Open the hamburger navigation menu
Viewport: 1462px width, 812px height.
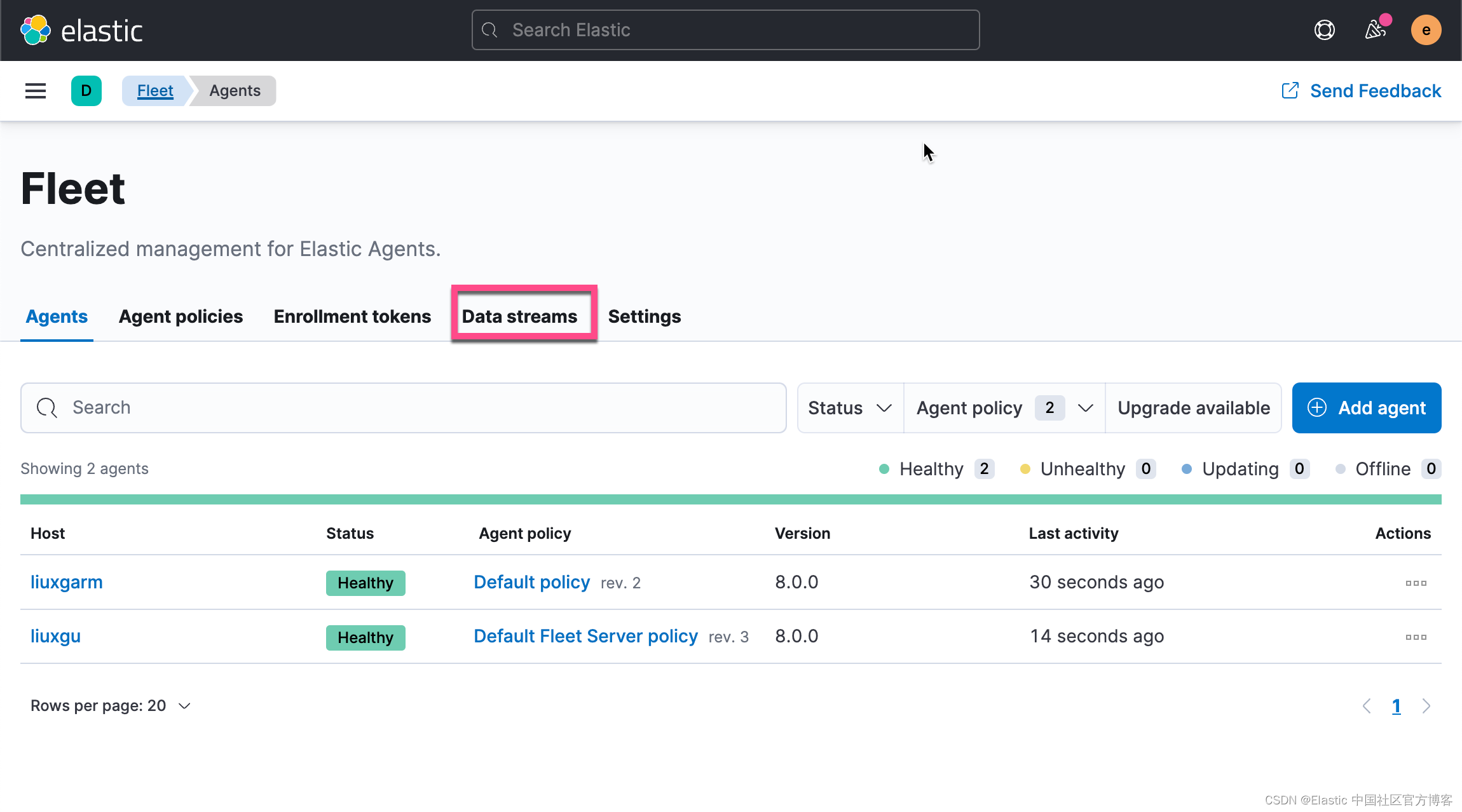click(x=35, y=91)
